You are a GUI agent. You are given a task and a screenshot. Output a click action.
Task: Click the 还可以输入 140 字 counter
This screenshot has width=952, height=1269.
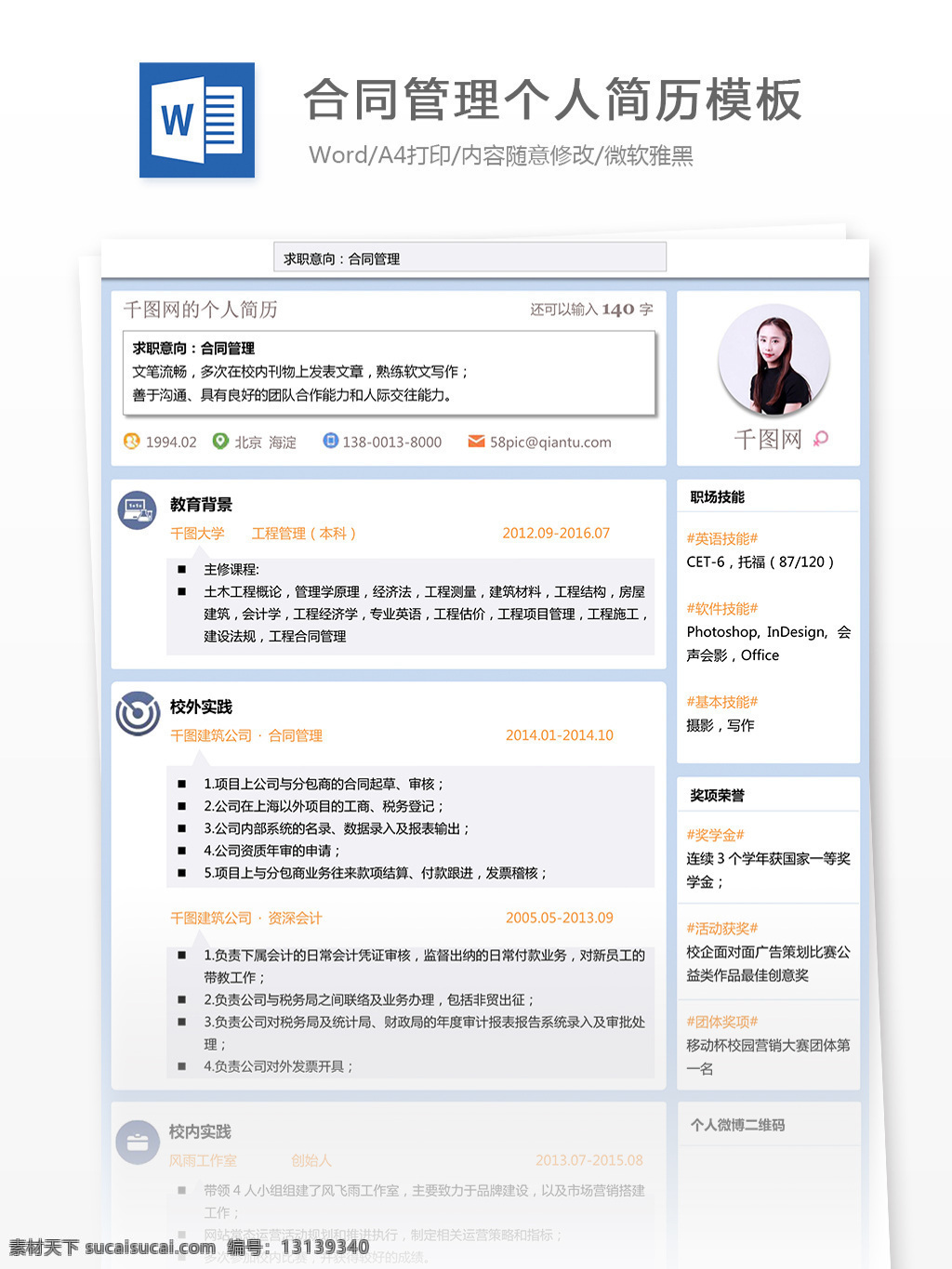pyautogui.click(x=592, y=310)
